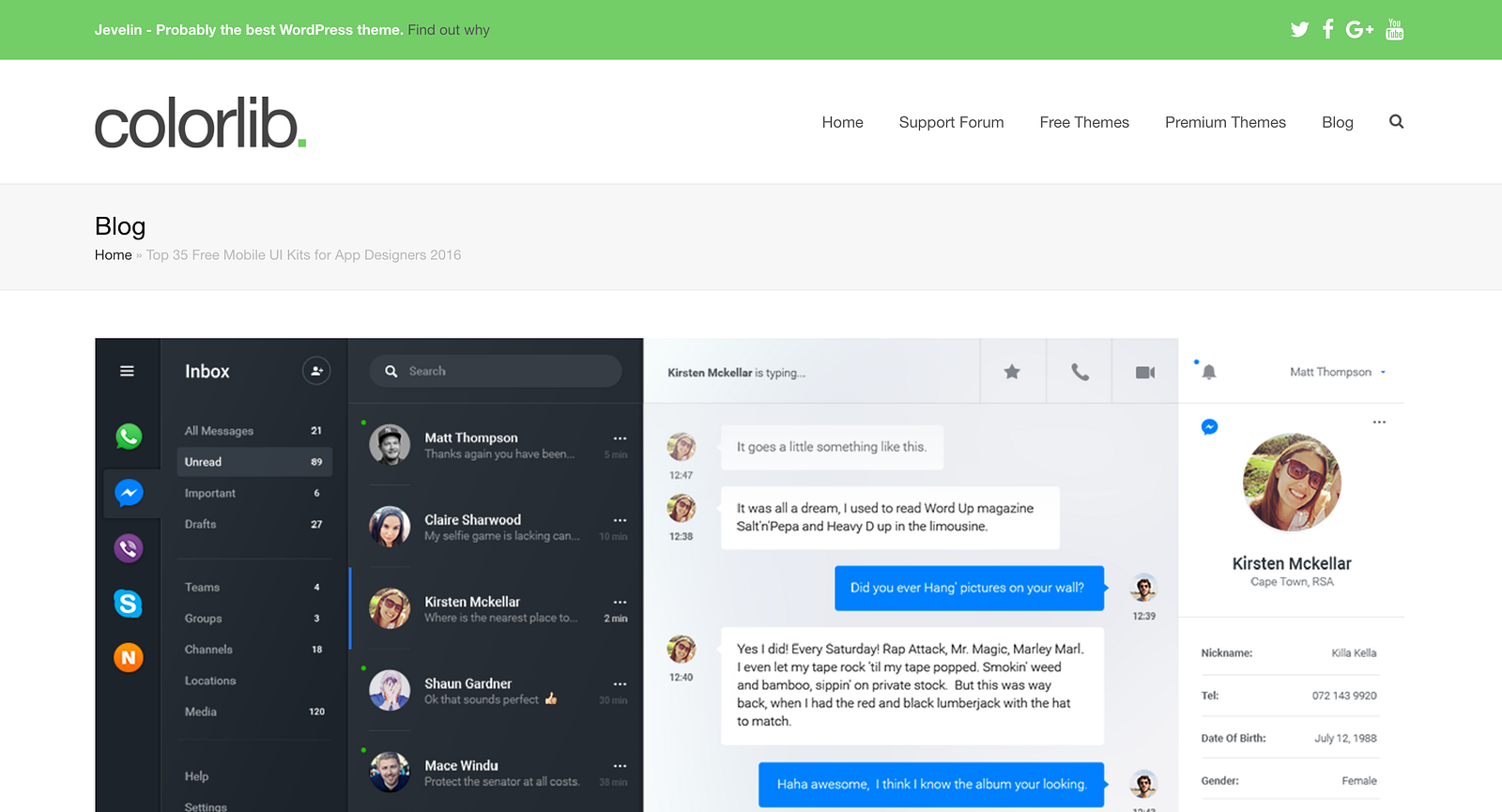Open options dots for Shaun Gardner conversation
The width and height of the screenshot is (1502, 812).
[620, 683]
